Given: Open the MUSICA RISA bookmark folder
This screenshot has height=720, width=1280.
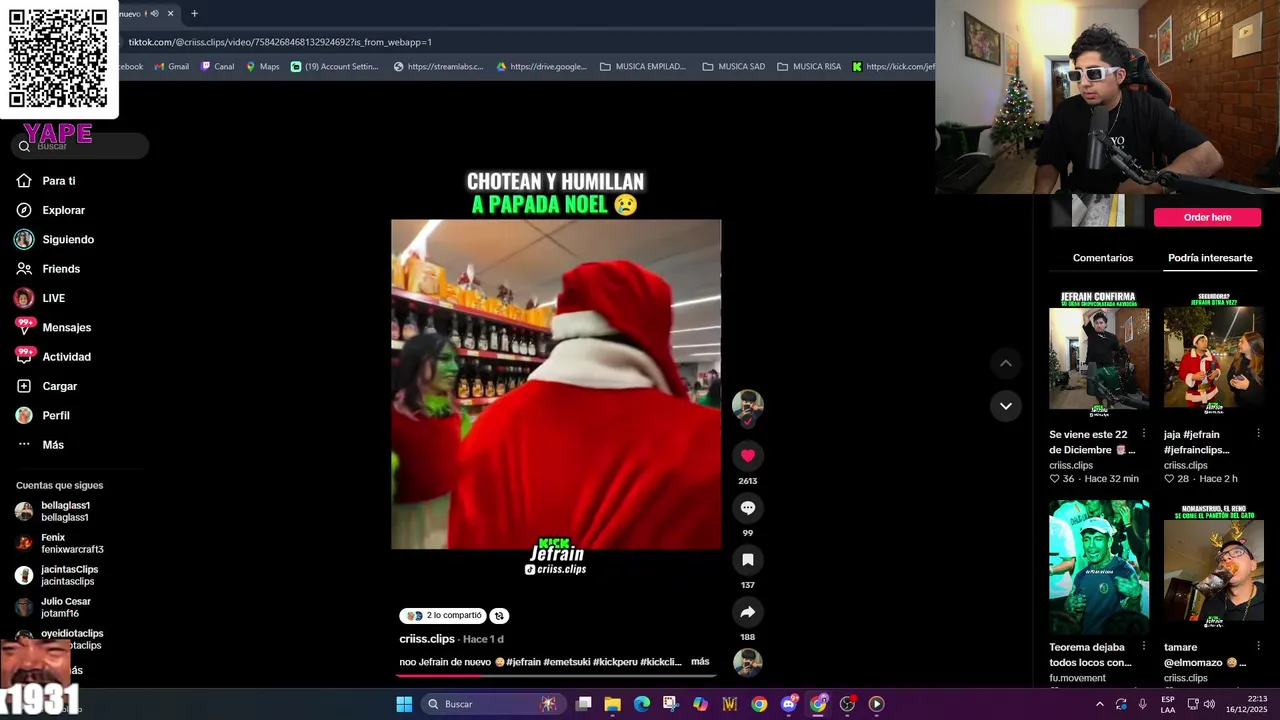Looking at the screenshot, I should [x=809, y=67].
